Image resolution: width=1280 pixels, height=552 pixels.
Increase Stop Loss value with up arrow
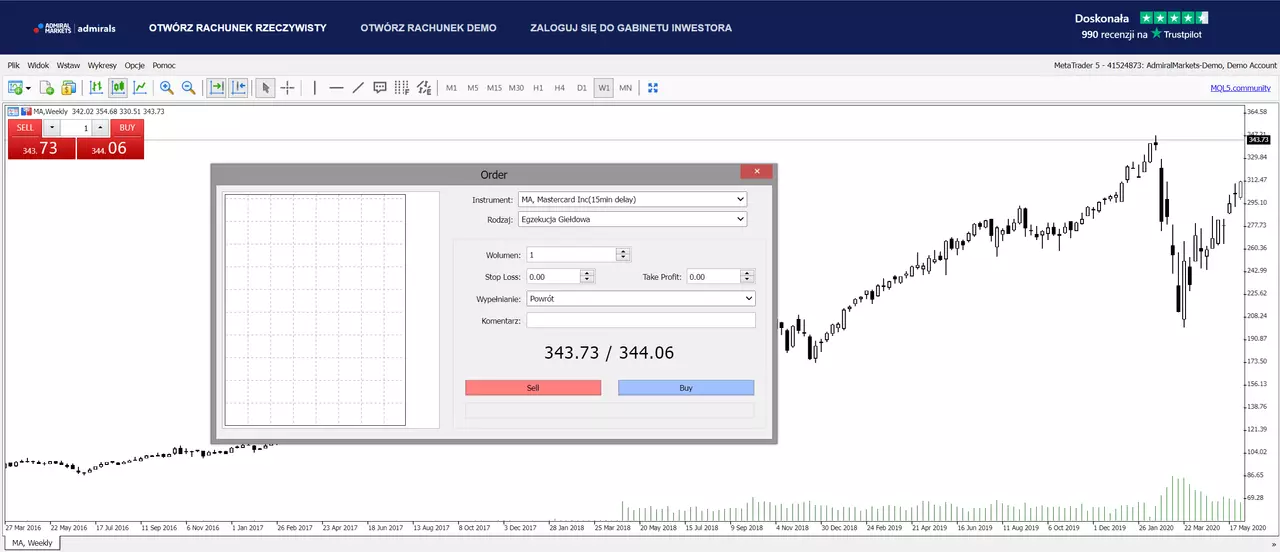pos(587,273)
